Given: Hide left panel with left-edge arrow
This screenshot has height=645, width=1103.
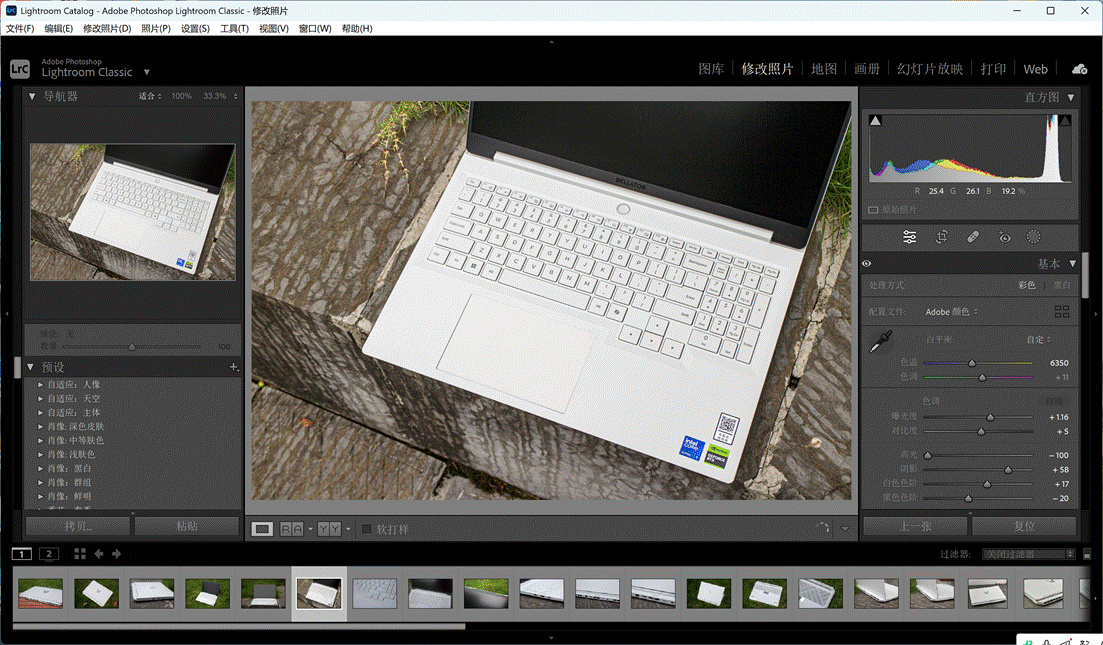Looking at the screenshot, I should point(6,313).
